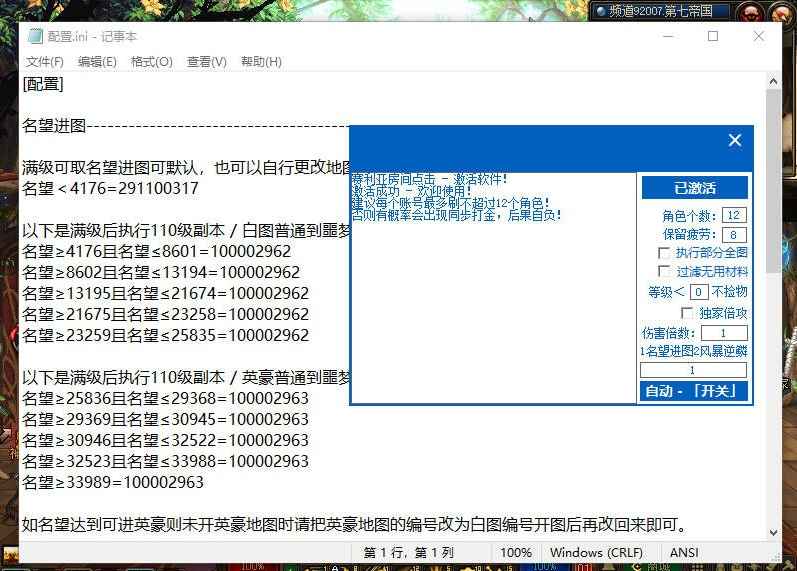
Task: Edit the 保留疲劳 input field
Action: click(x=733, y=235)
